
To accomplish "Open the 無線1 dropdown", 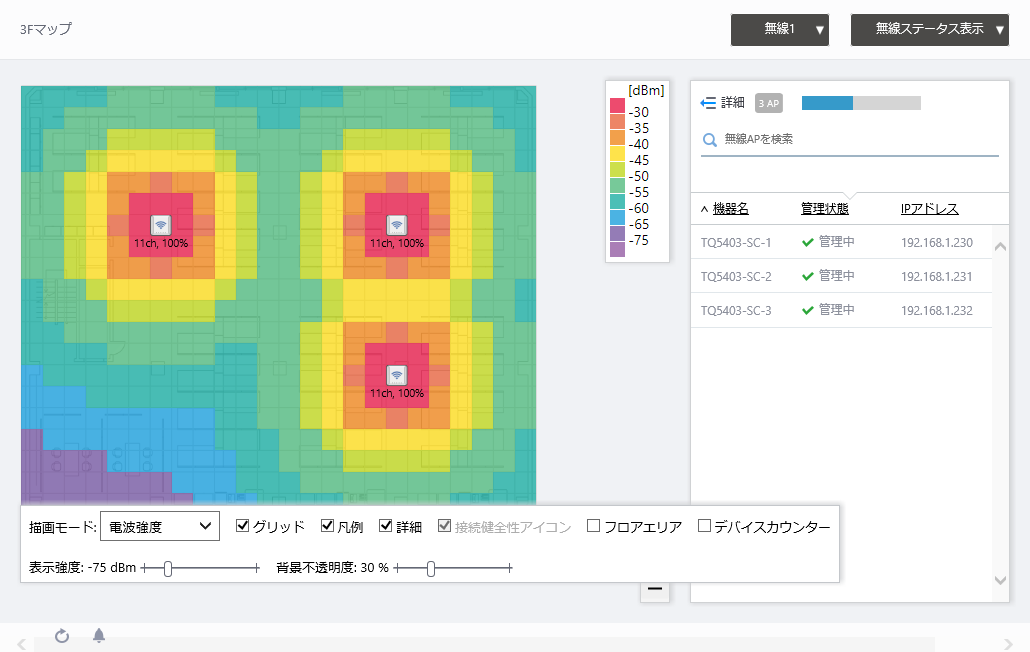I will pos(780,30).
